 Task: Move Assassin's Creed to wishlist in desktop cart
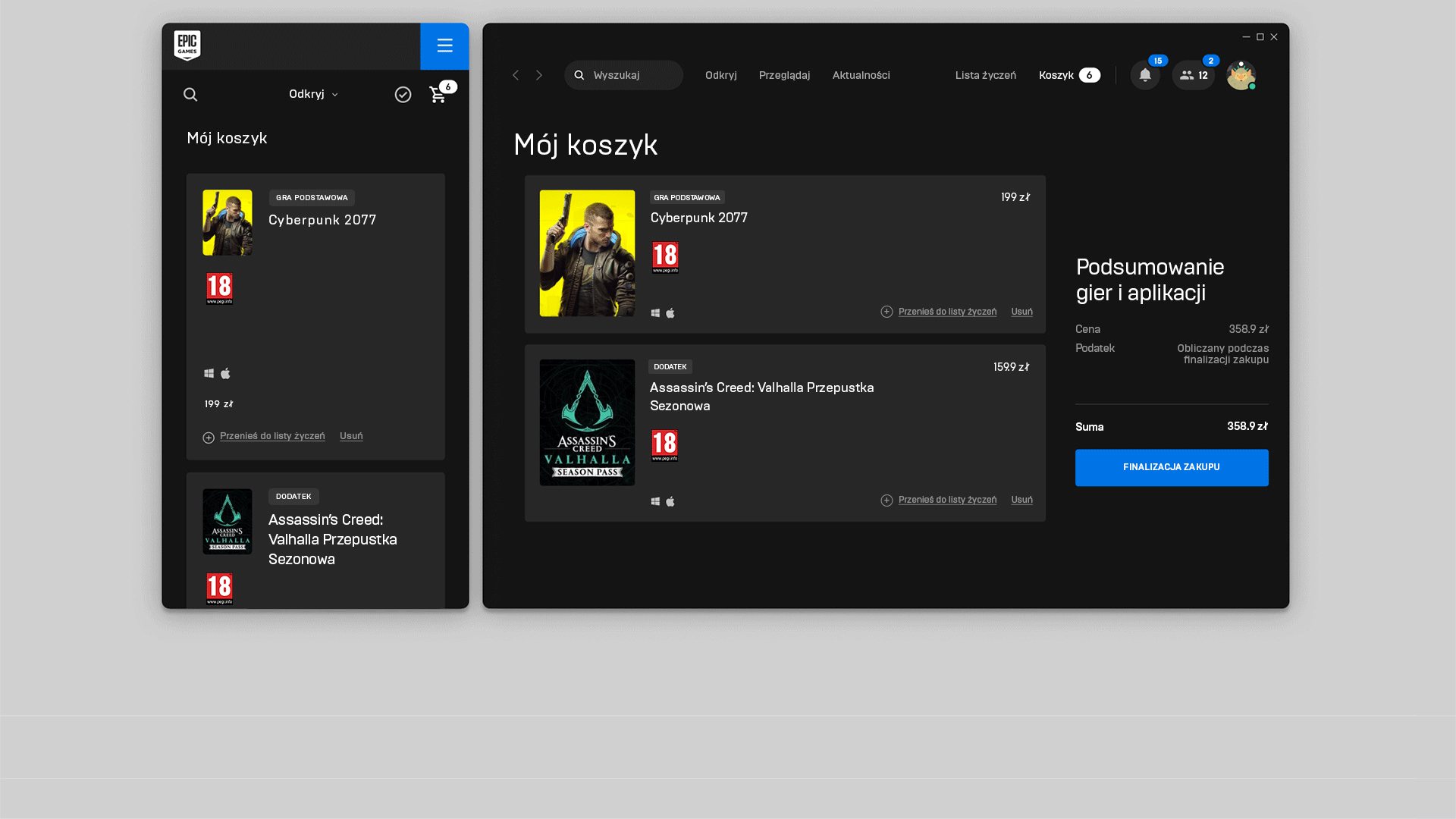click(947, 500)
